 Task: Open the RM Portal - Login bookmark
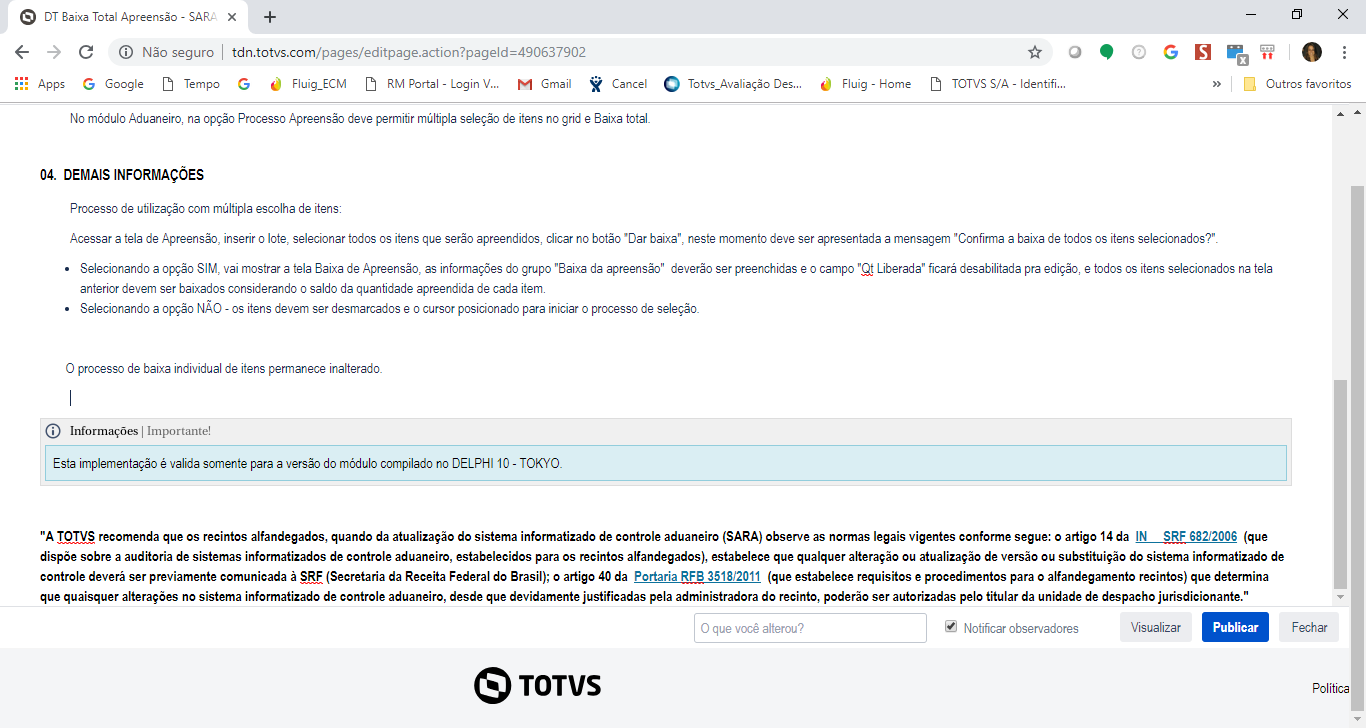pos(432,84)
